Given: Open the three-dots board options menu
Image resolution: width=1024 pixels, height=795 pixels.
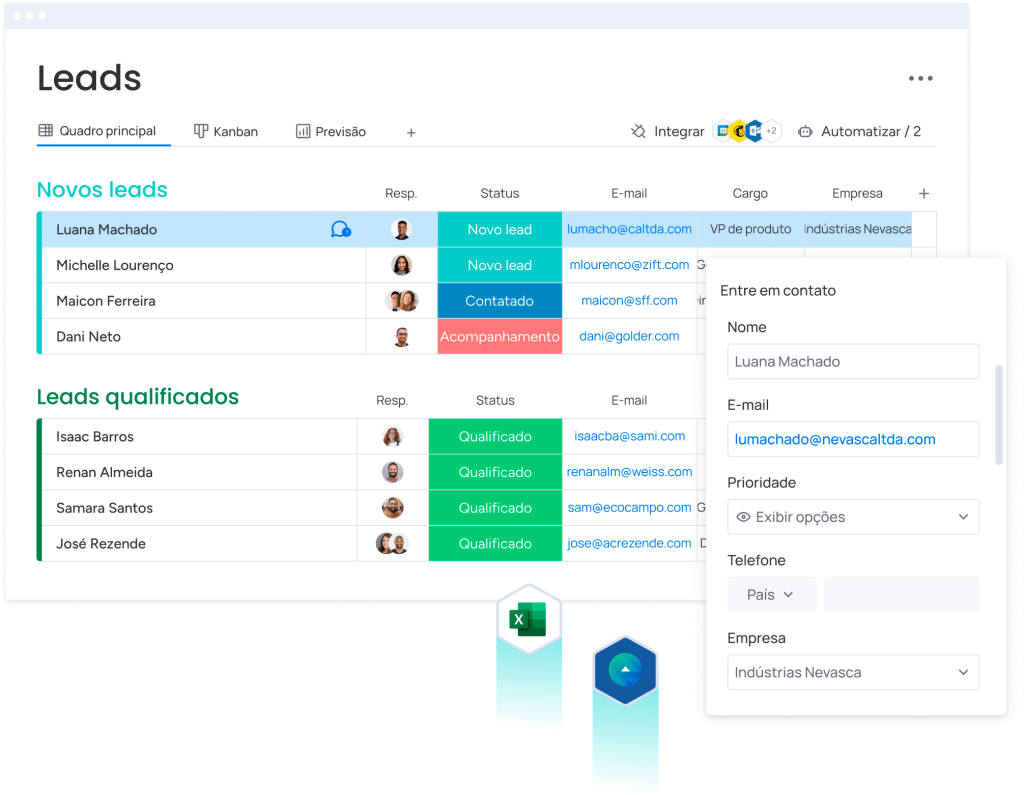Looking at the screenshot, I should click(920, 79).
